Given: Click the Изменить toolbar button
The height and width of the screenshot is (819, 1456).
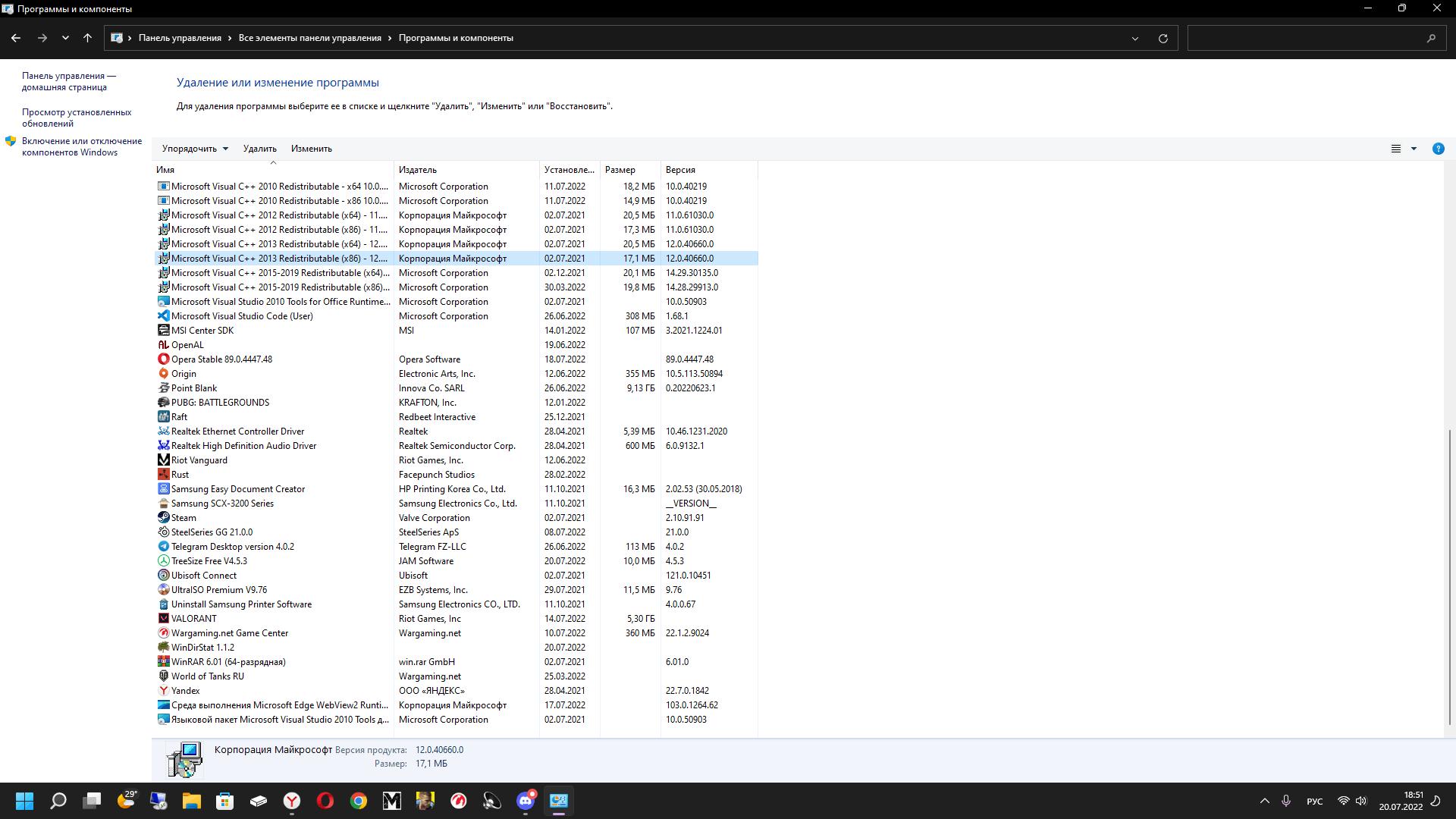Looking at the screenshot, I should pyautogui.click(x=311, y=149).
